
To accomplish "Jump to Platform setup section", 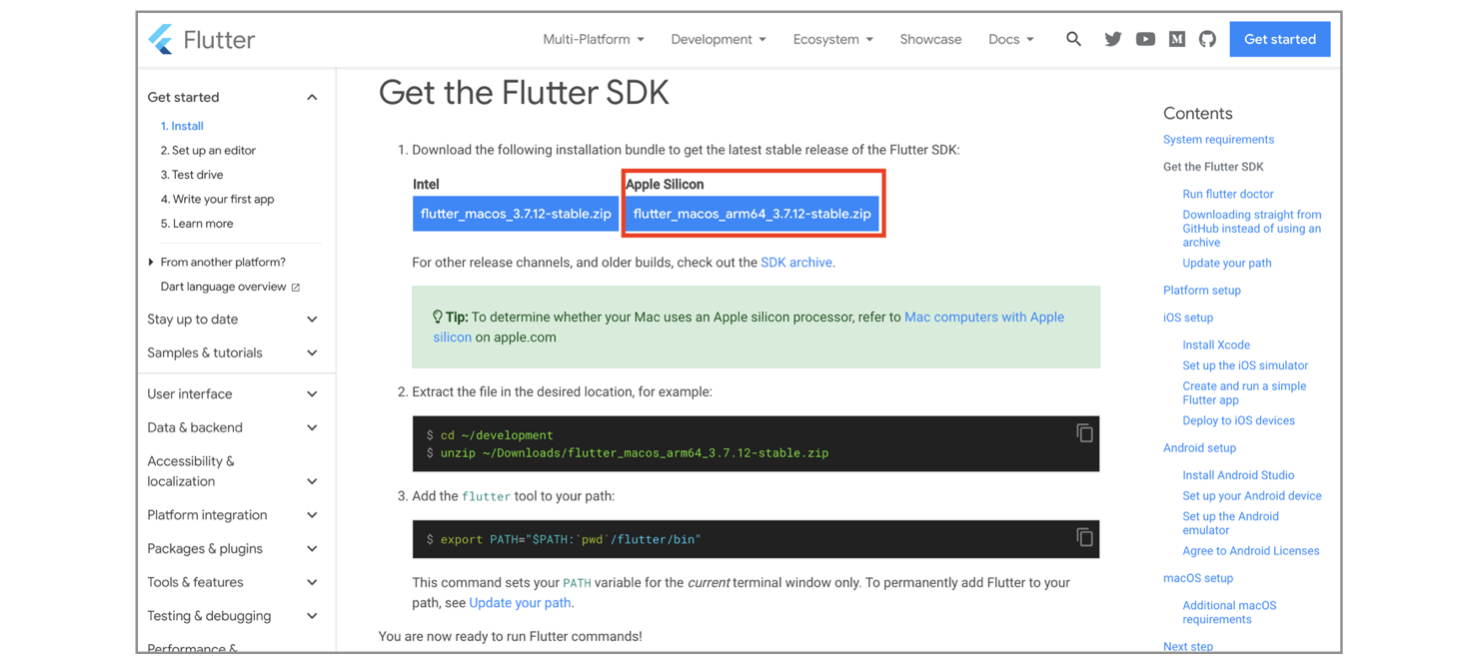I will (1202, 290).
